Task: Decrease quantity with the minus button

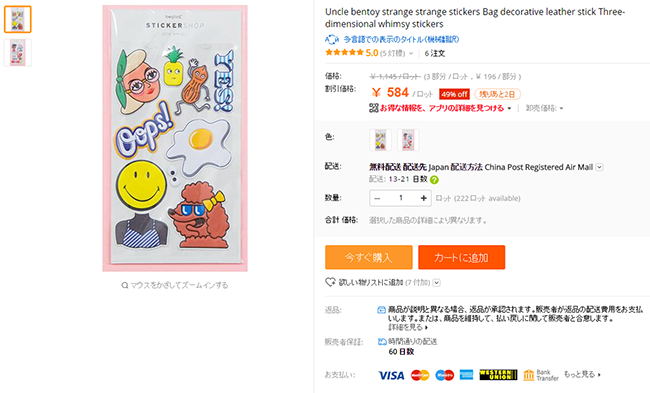Action: pos(377,198)
